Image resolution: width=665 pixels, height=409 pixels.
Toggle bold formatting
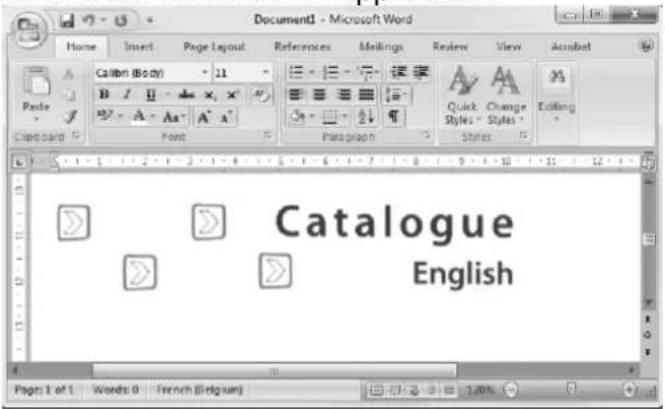tap(104, 95)
